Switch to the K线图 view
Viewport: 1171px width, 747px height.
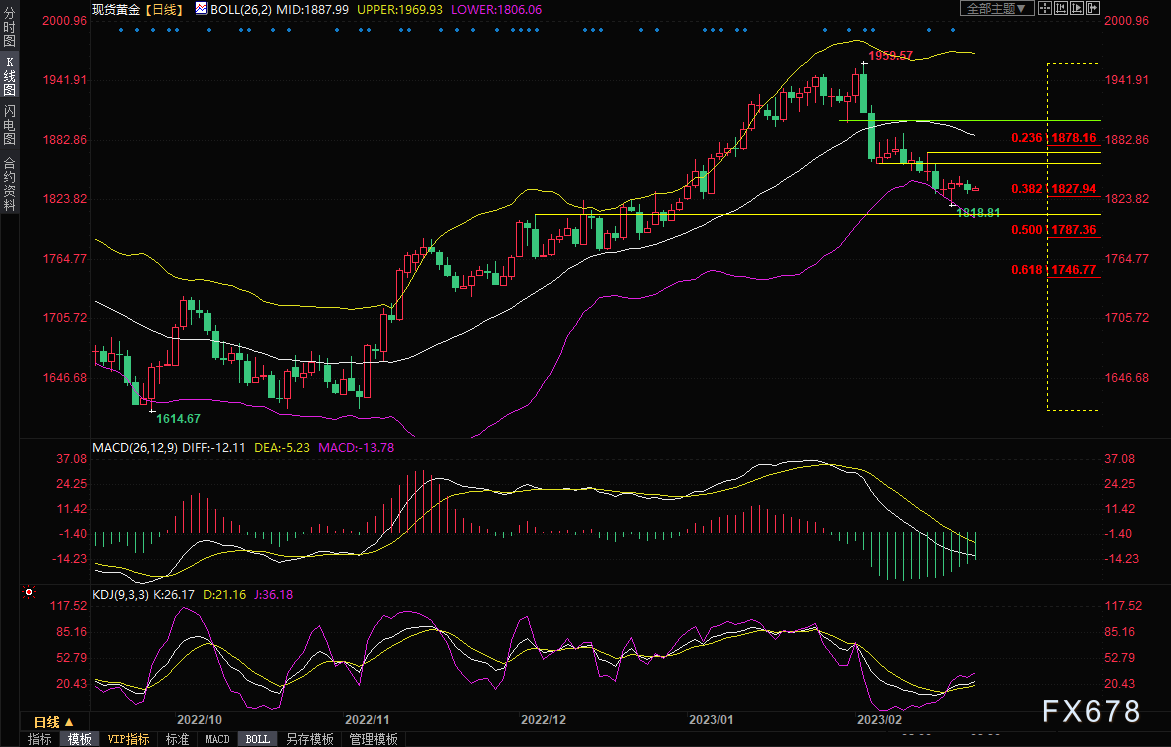10,76
